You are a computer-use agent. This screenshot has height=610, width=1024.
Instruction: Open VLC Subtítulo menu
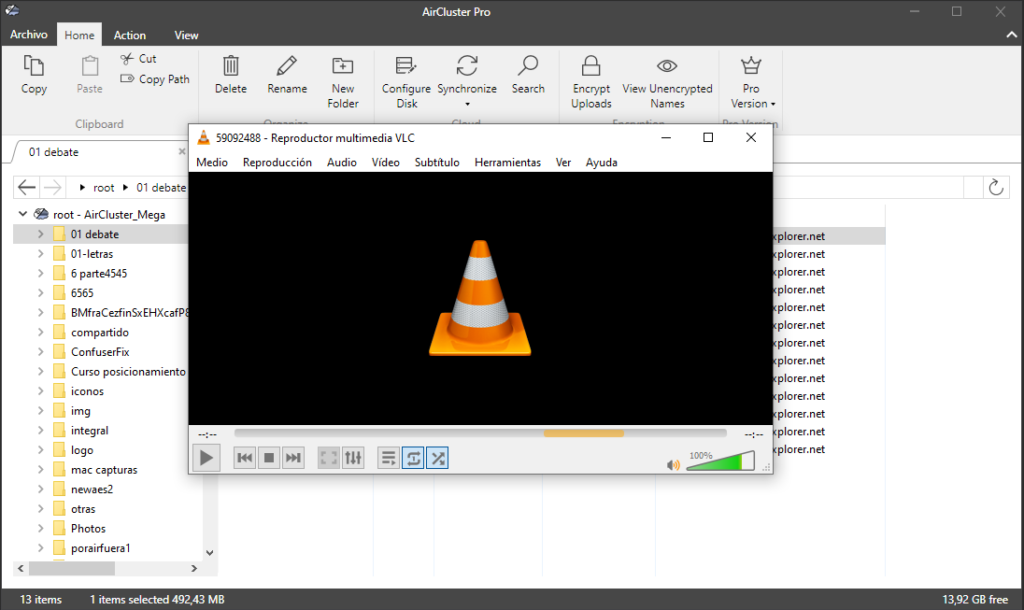pos(437,162)
